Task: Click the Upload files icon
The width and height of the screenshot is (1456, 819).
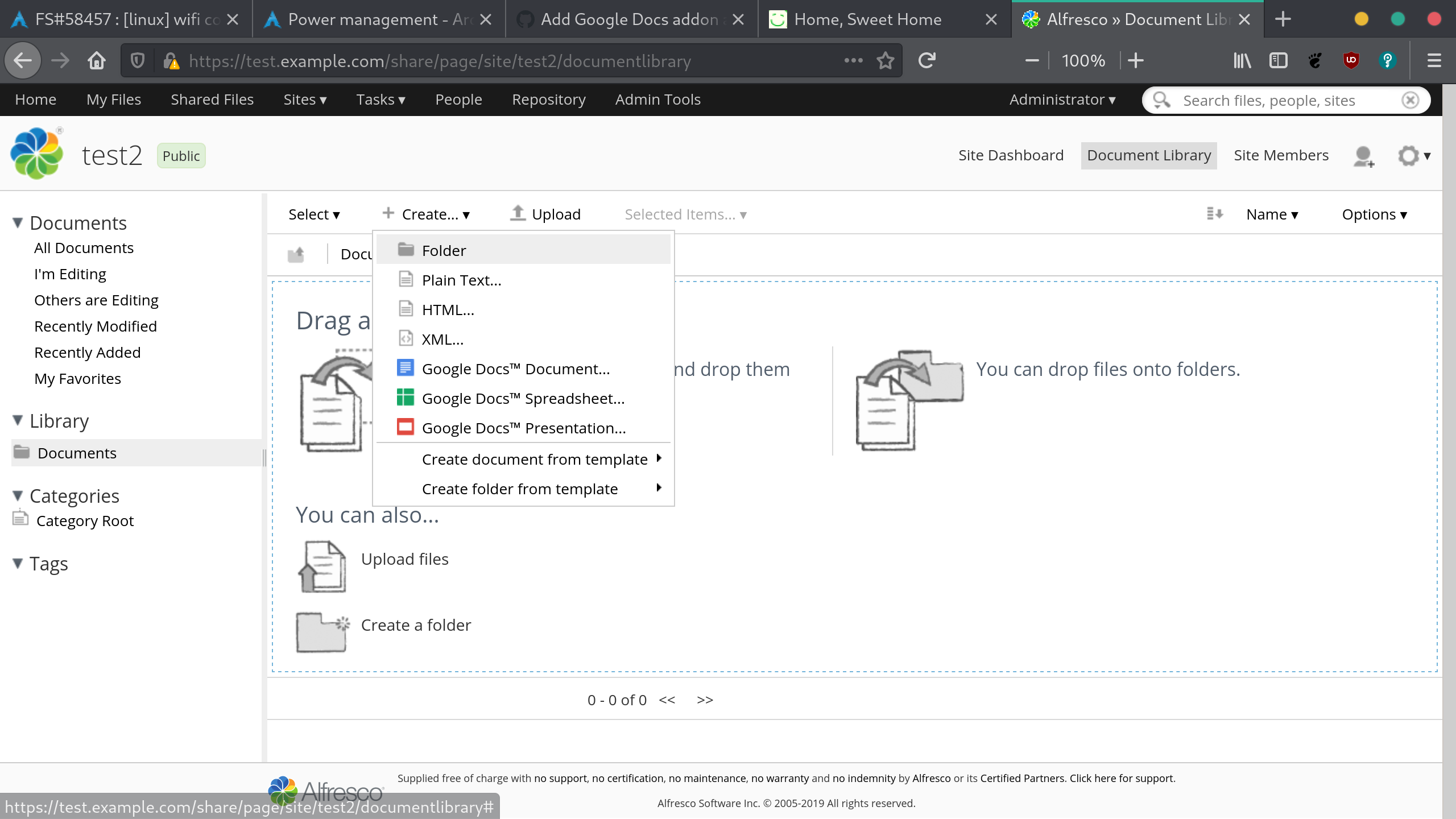Action: (x=321, y=565)
